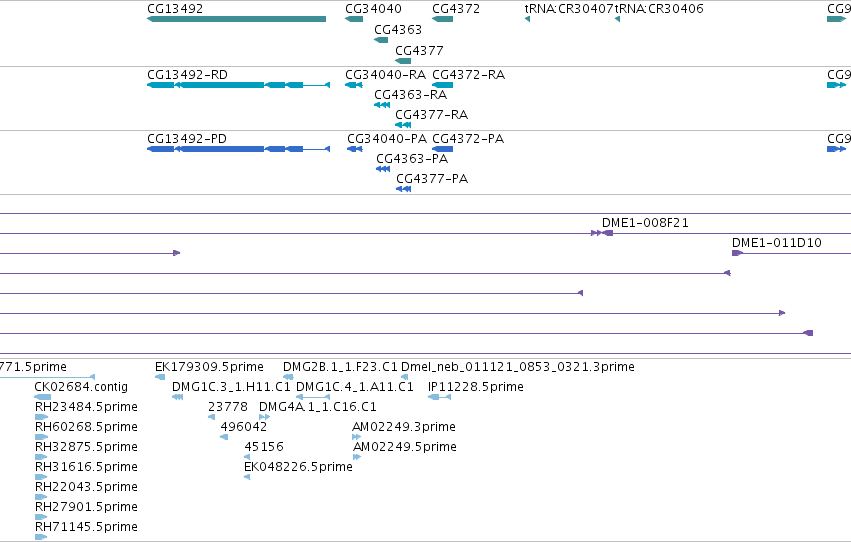Viewport: 851px width, 542px height.
Task: Click the CK02684.contig label
Action: (81, 387)
